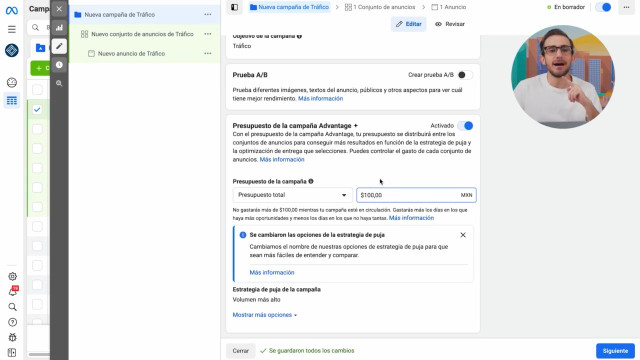Image resolution: width=640 pixels, height=360 pixels.
Task: Open the top-right more options ellipsis
Action: click(x=626, y=7)
